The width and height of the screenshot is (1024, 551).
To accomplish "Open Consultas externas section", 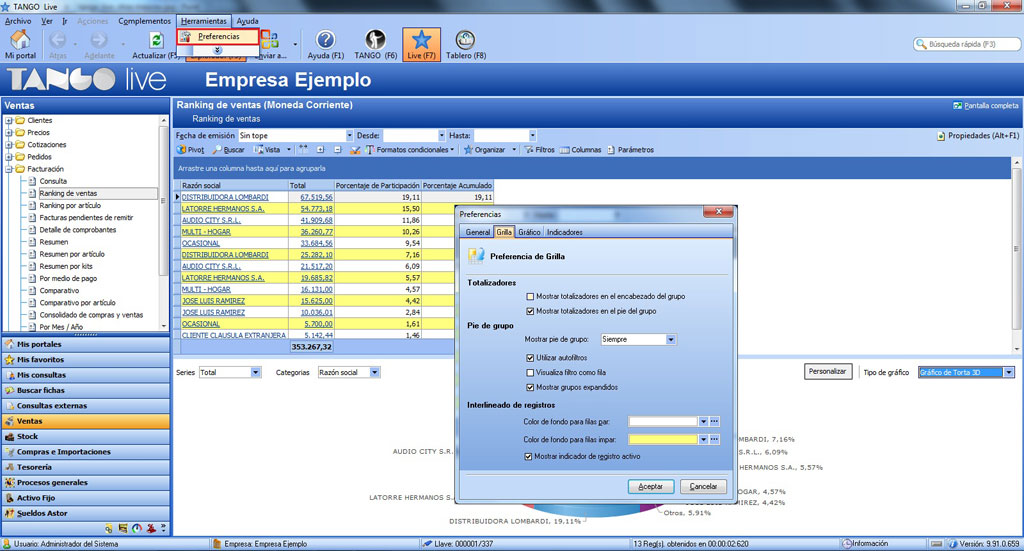I will pyautogui.click(x=86, y=405).
